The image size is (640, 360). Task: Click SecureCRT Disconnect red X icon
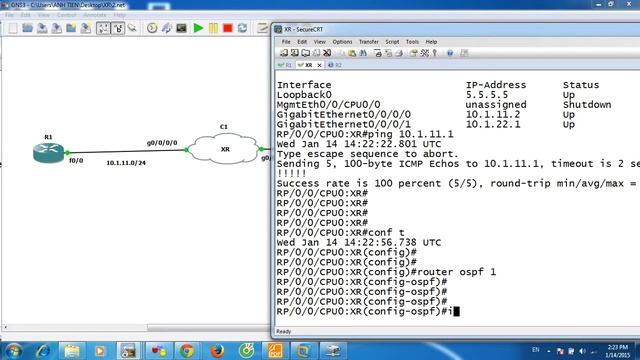coord(327,53)
